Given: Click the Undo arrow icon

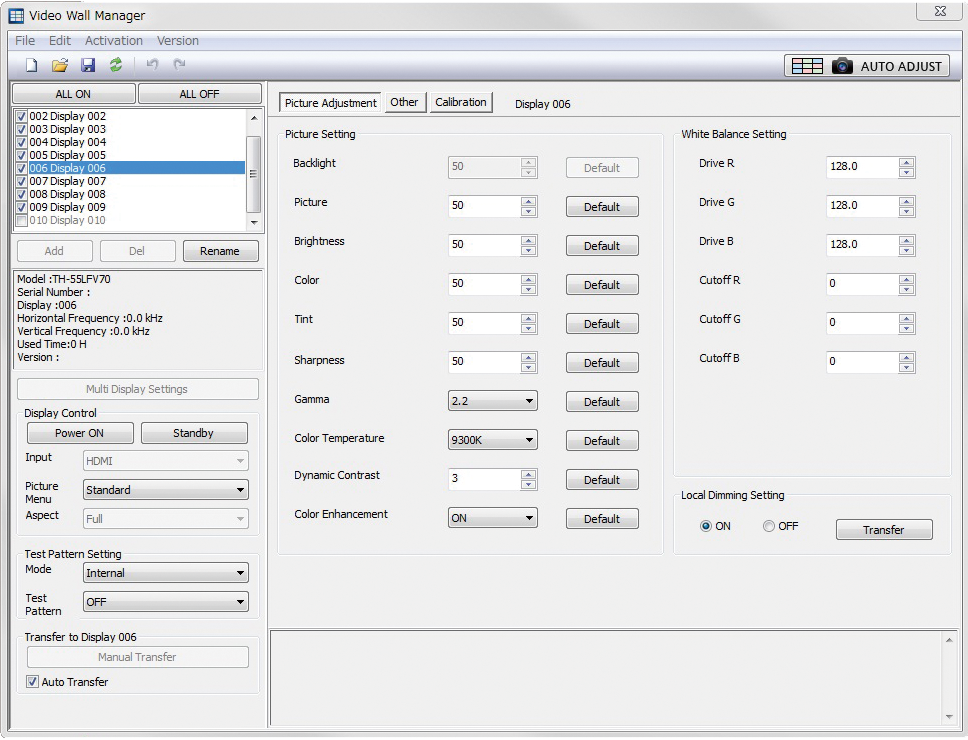Looking at the screenshot, I should pyautogui.click(x=152, y=65).
